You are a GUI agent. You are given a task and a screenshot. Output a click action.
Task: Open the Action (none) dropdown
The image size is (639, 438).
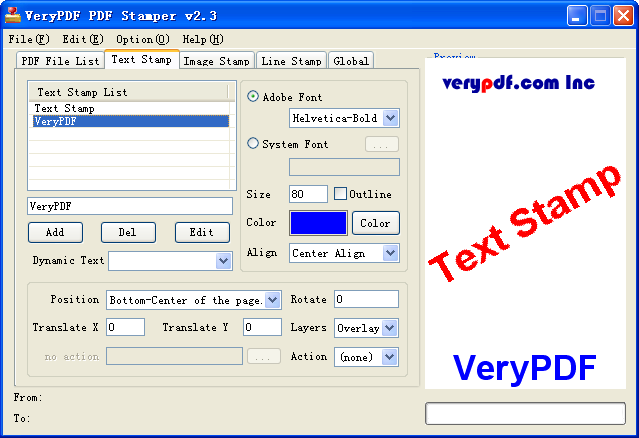pyautogui.click(x=390, y=357)
